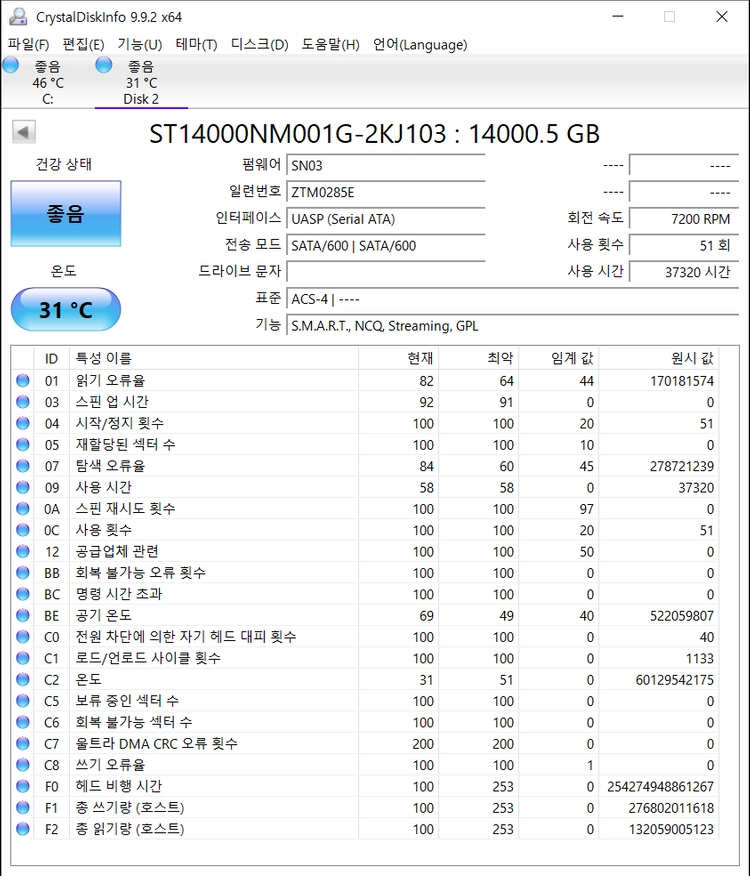The image size is (750, 878).
Task: Click the 특성 이름 column header
Action: 214,358
